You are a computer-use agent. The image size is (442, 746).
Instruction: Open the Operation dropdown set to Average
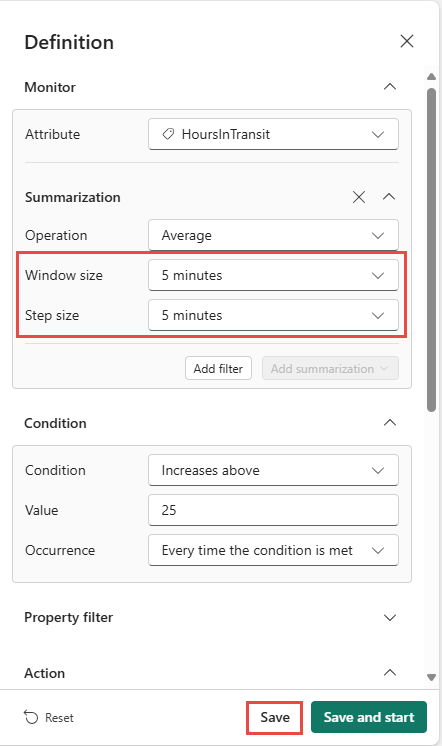pyautogui.click(x=273, y=235)
